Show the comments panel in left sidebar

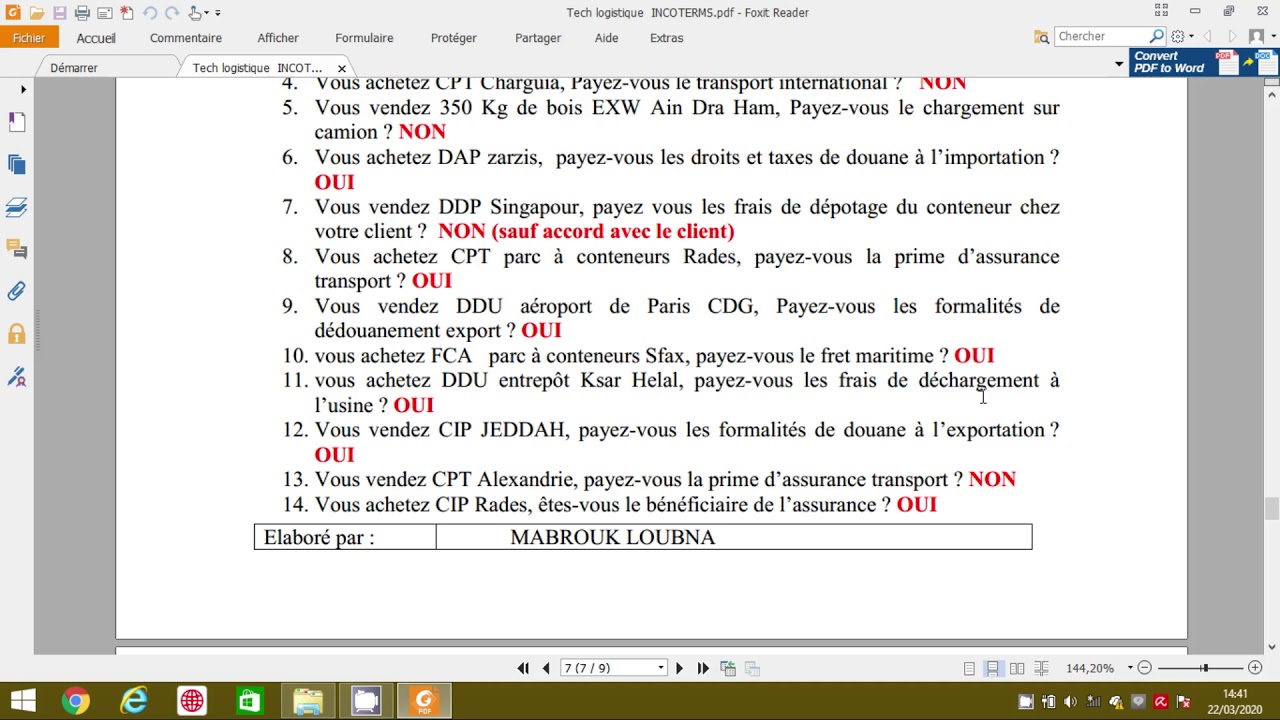tap(17, 249)
